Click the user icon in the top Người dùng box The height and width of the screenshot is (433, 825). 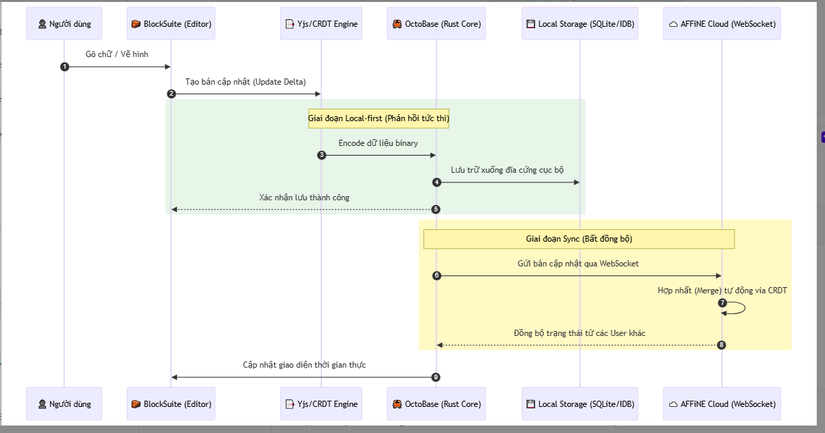pyautogui.click(x=41, y=22)
